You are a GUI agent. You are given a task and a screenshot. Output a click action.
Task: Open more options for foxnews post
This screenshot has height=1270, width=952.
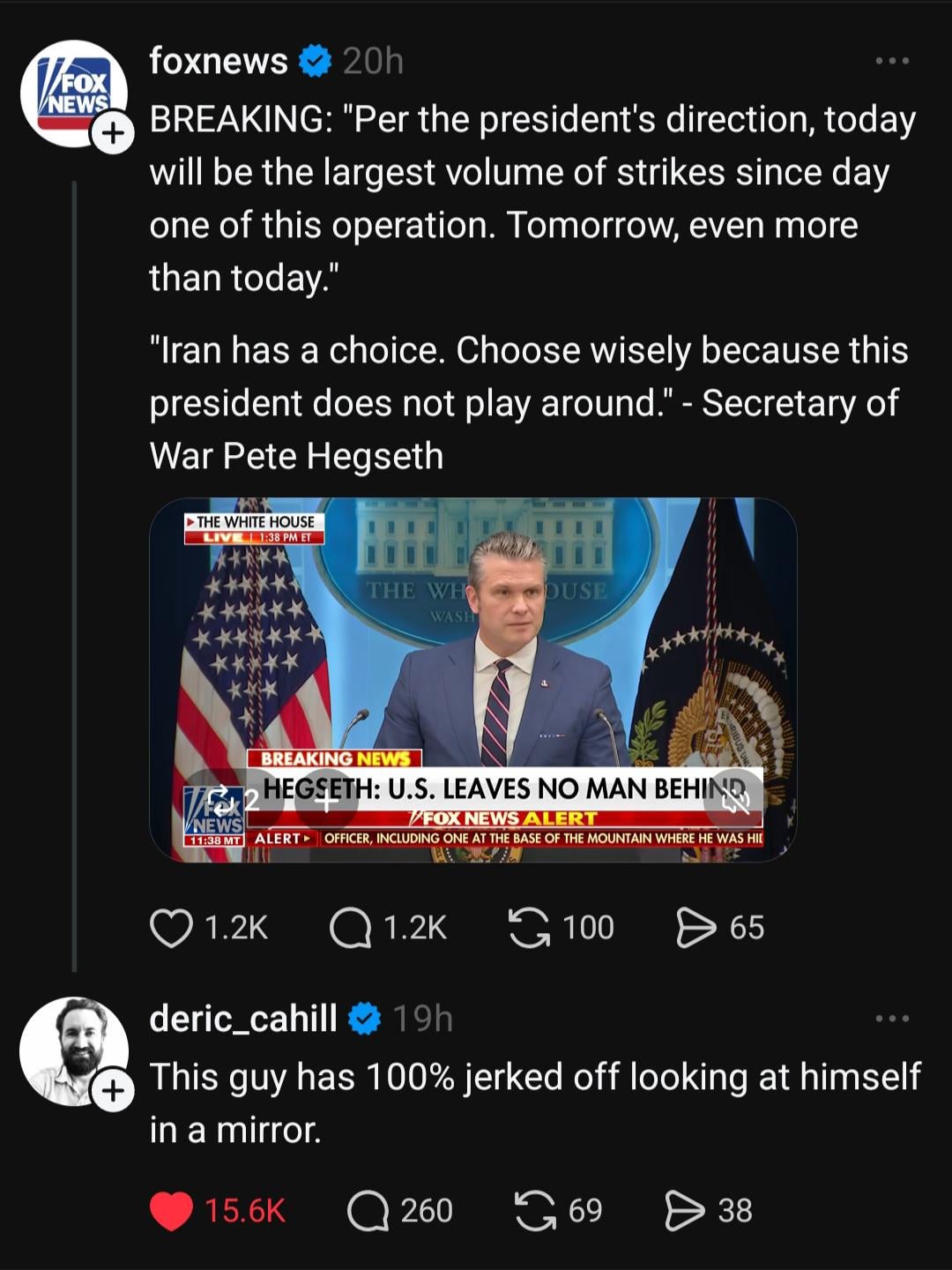pyautogui.click(x=892, y=61)
